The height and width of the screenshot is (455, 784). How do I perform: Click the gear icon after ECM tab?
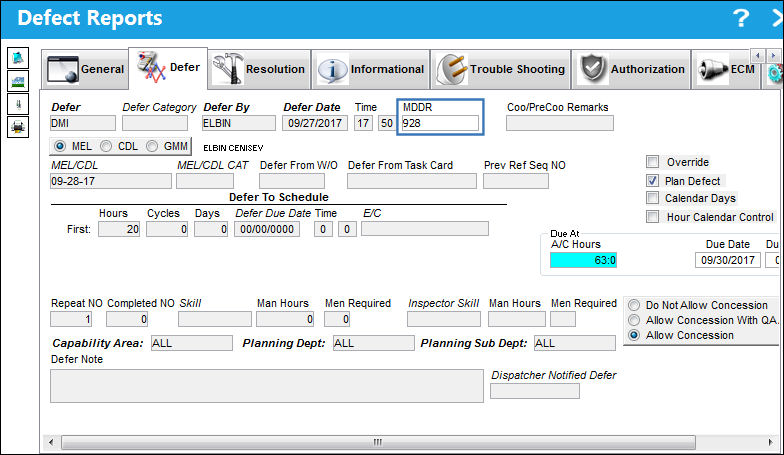[775, 74]
